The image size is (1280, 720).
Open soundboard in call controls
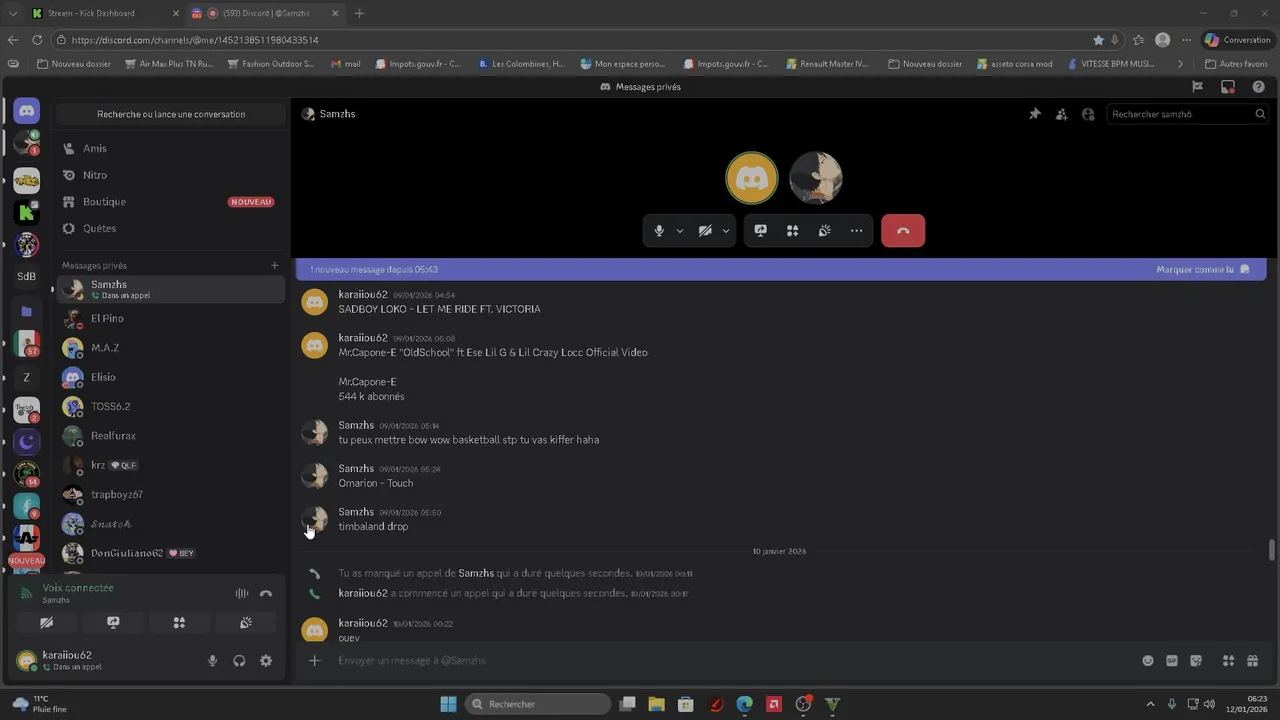point(824,230)
